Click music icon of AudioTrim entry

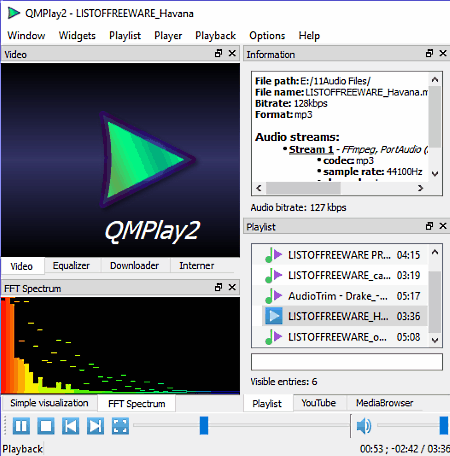[x=274, y=296]
